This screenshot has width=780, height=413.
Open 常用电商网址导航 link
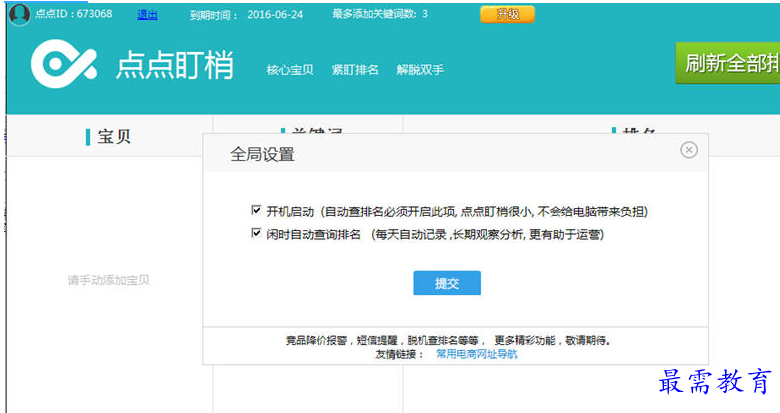pos(477,354)
